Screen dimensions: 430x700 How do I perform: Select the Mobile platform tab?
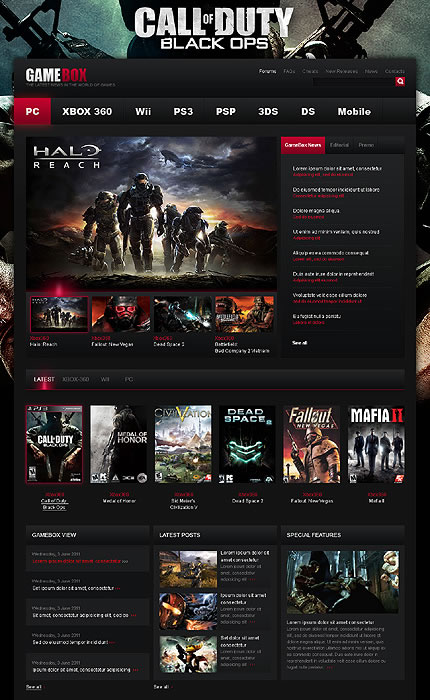coord(354,112)
